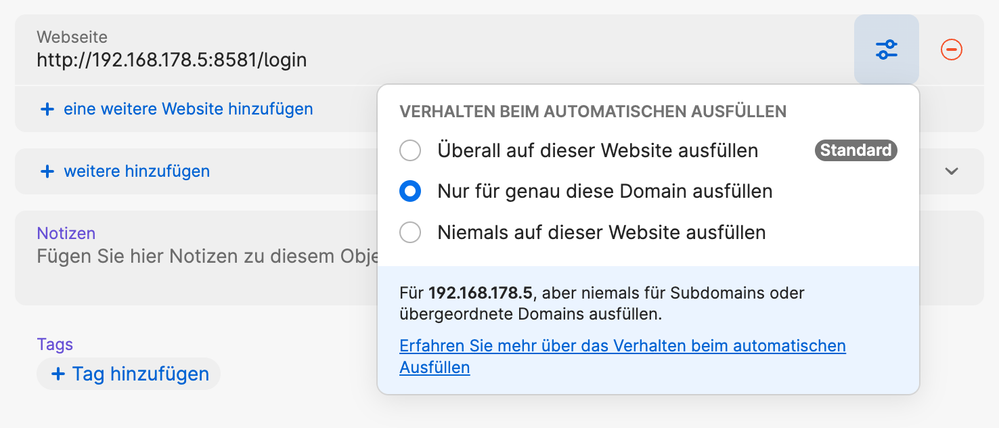
Task: Click the "Webseite" field label
Action: tap(72, 36)
